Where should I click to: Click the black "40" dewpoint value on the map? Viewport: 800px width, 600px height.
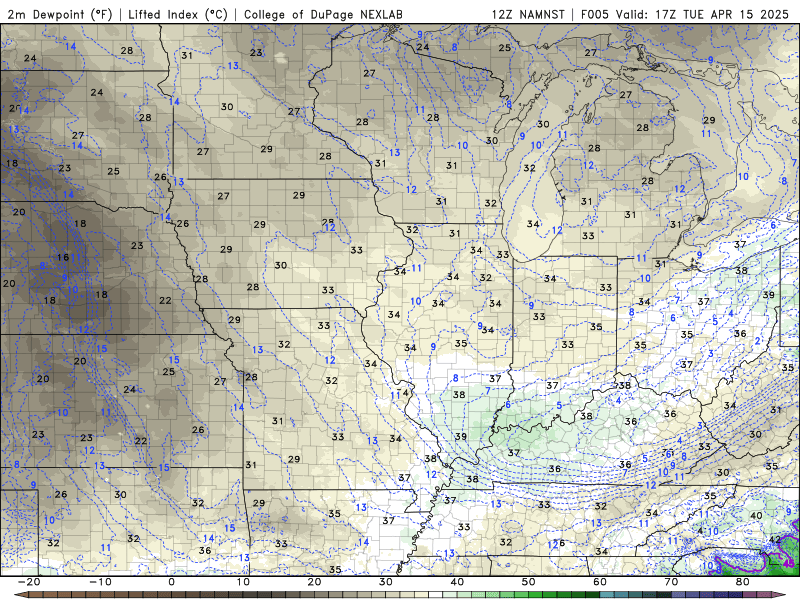coord(756,516)
